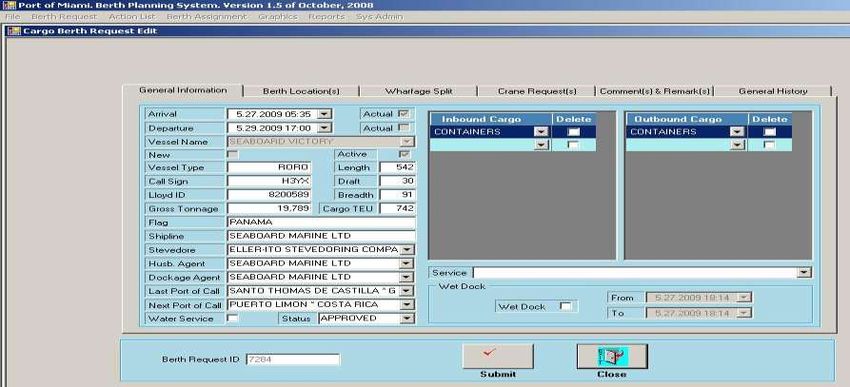Viewport: 850px width, 387px height.
Task: Check Delete box in empty outbound cargo row
Action: 770,145
